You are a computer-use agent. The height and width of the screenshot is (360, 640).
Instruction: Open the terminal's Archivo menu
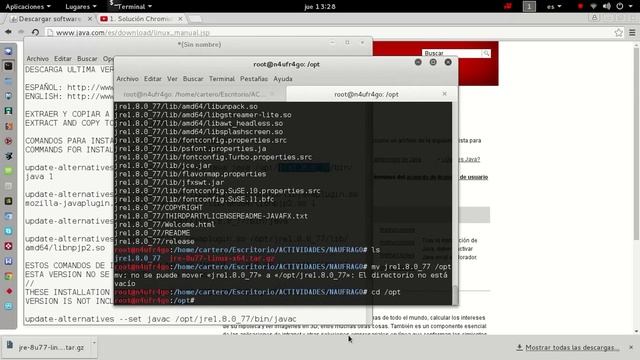tap(127, 79)
